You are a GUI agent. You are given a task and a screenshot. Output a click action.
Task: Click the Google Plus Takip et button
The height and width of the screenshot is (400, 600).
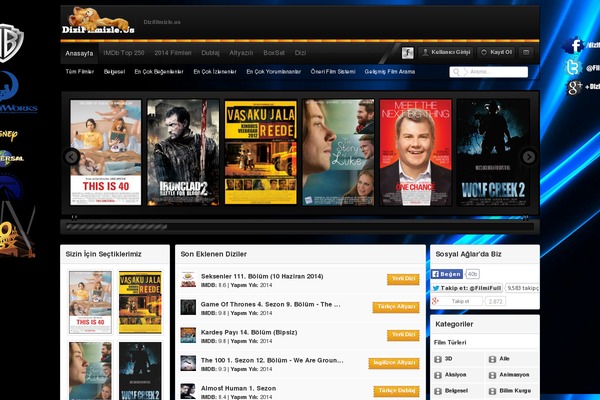click(x=457, y=301)
